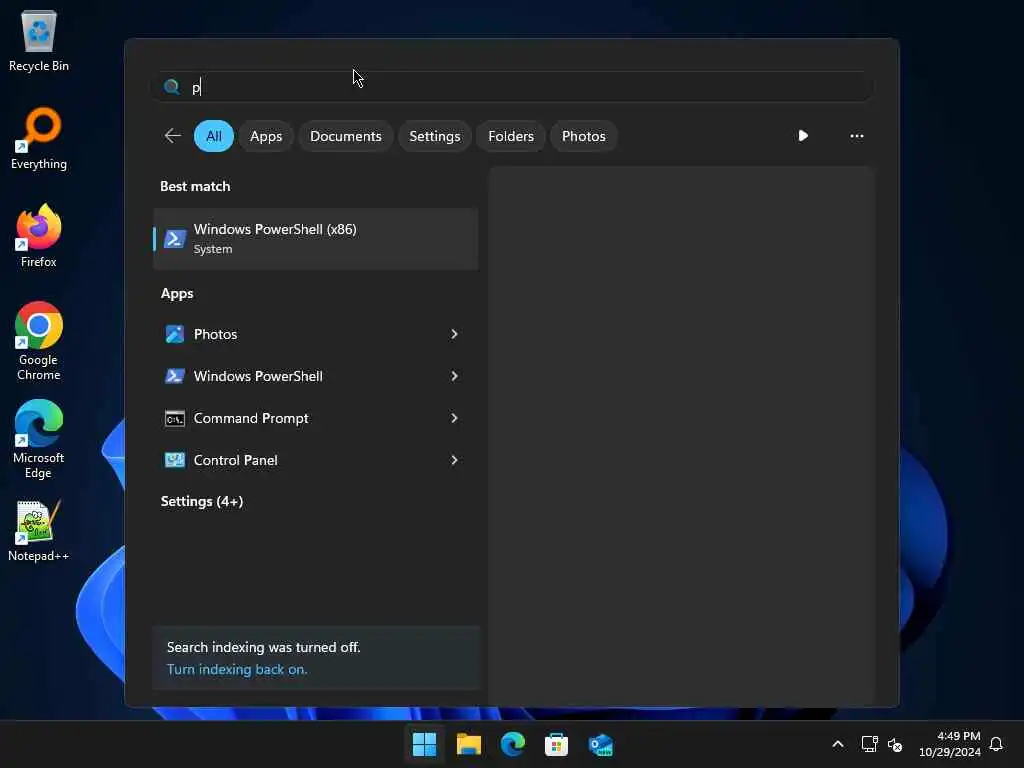Select the Firefox desktop shortcut
Viewport: 1024px width, 768px height.
click(x=39, y=236)
